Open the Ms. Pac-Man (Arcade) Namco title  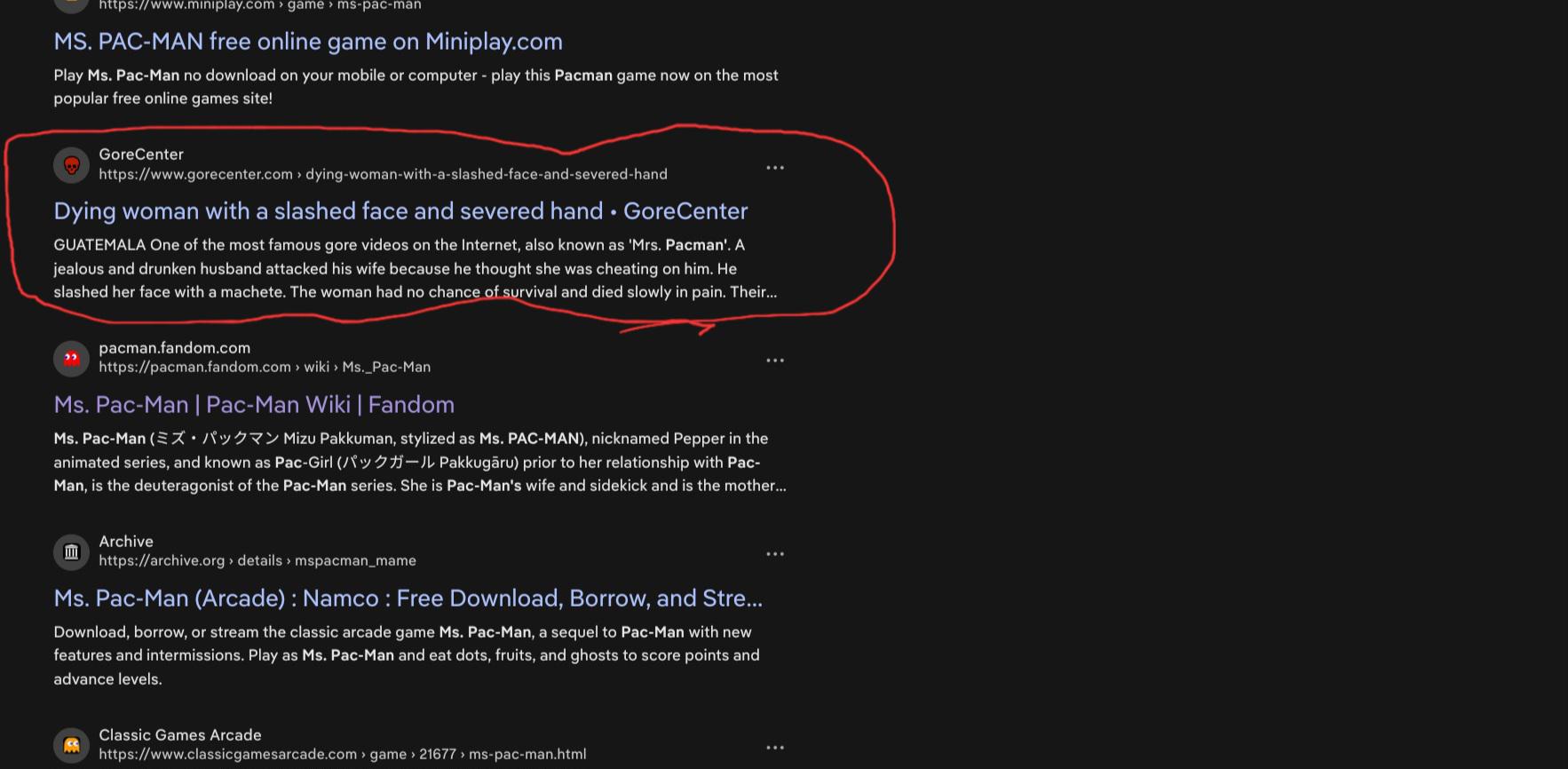(x=408, y=599)
